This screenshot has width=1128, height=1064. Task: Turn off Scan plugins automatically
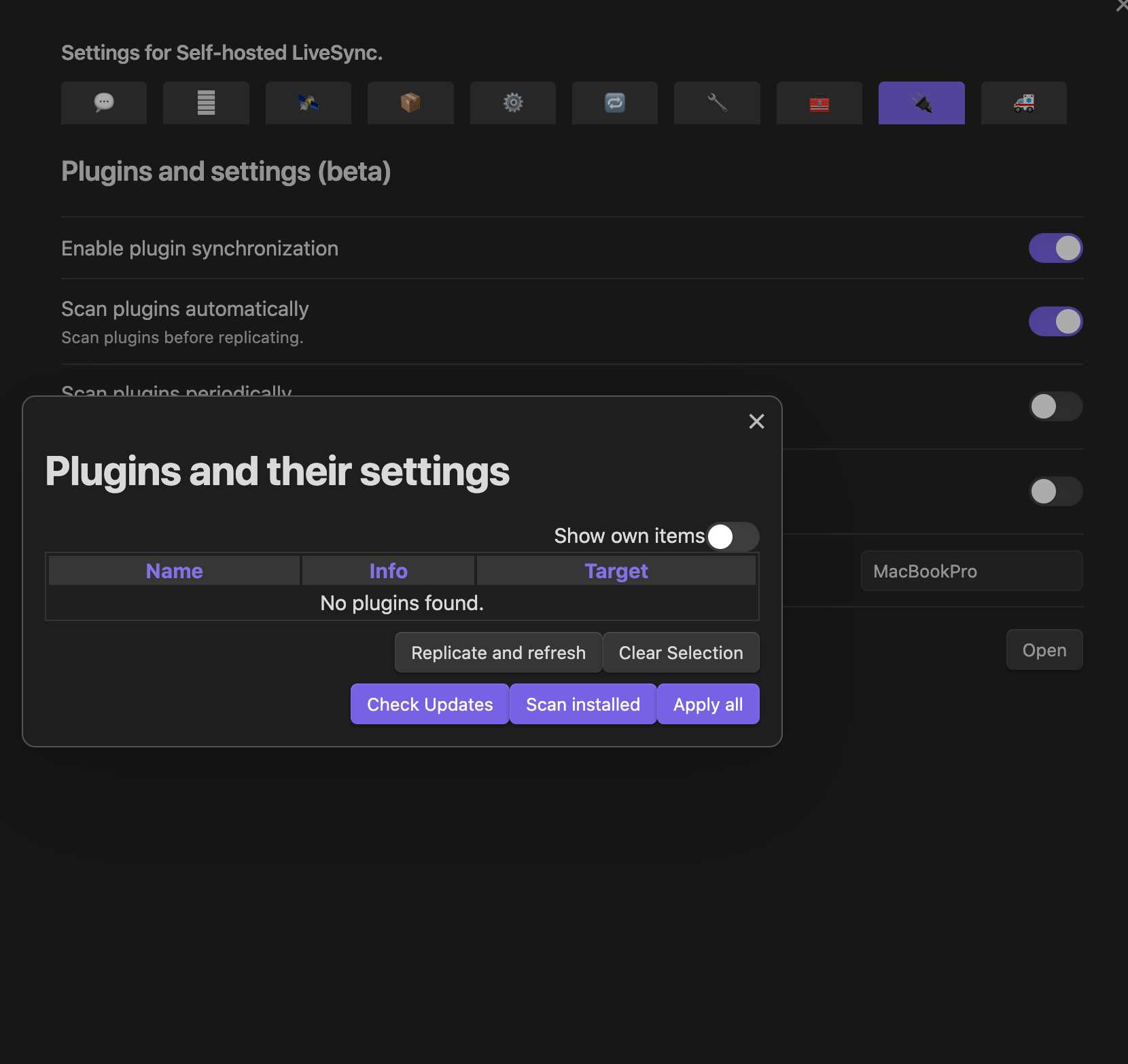(1056, 321)
